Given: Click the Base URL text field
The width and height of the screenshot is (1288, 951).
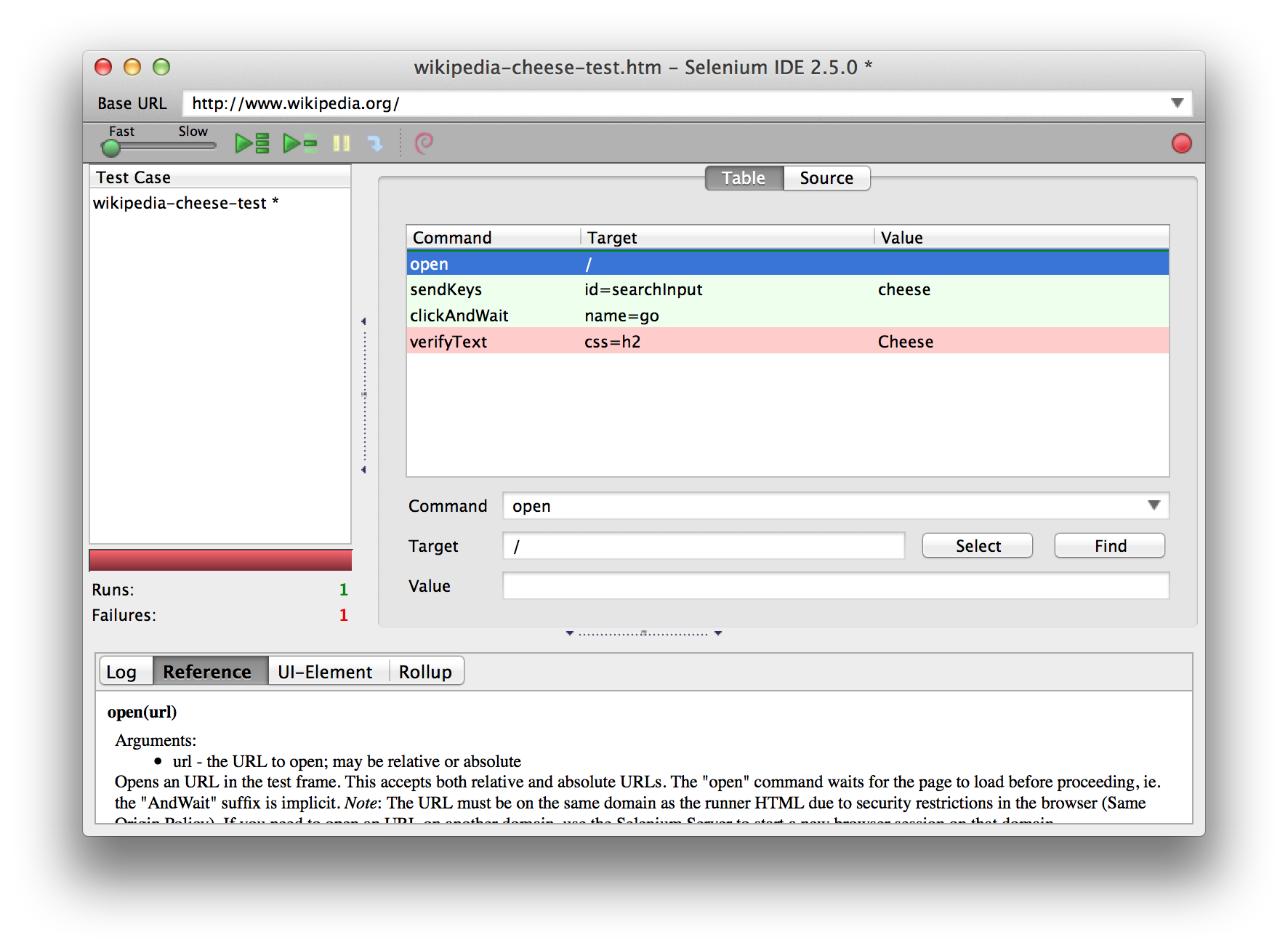Looking at the screenshot, I should [676, 103].
